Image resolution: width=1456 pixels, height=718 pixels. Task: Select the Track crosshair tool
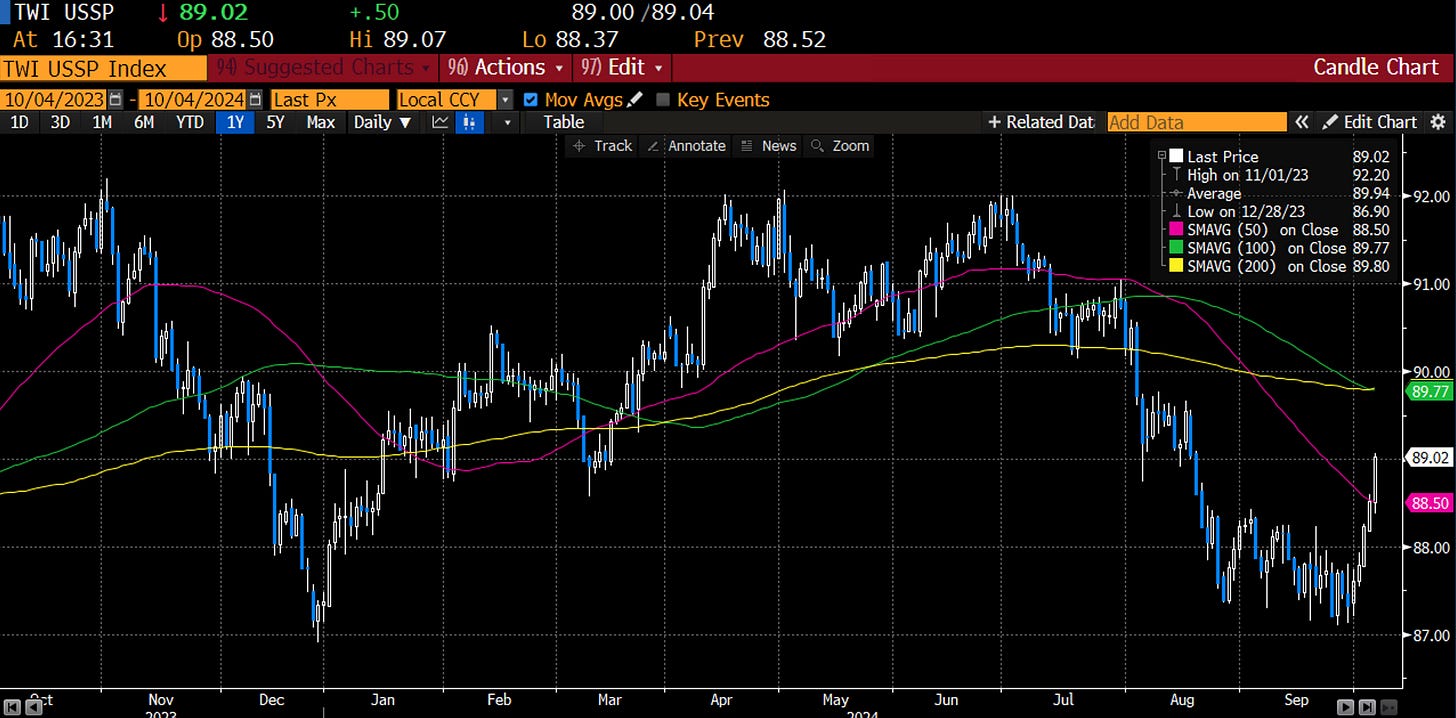601,146
